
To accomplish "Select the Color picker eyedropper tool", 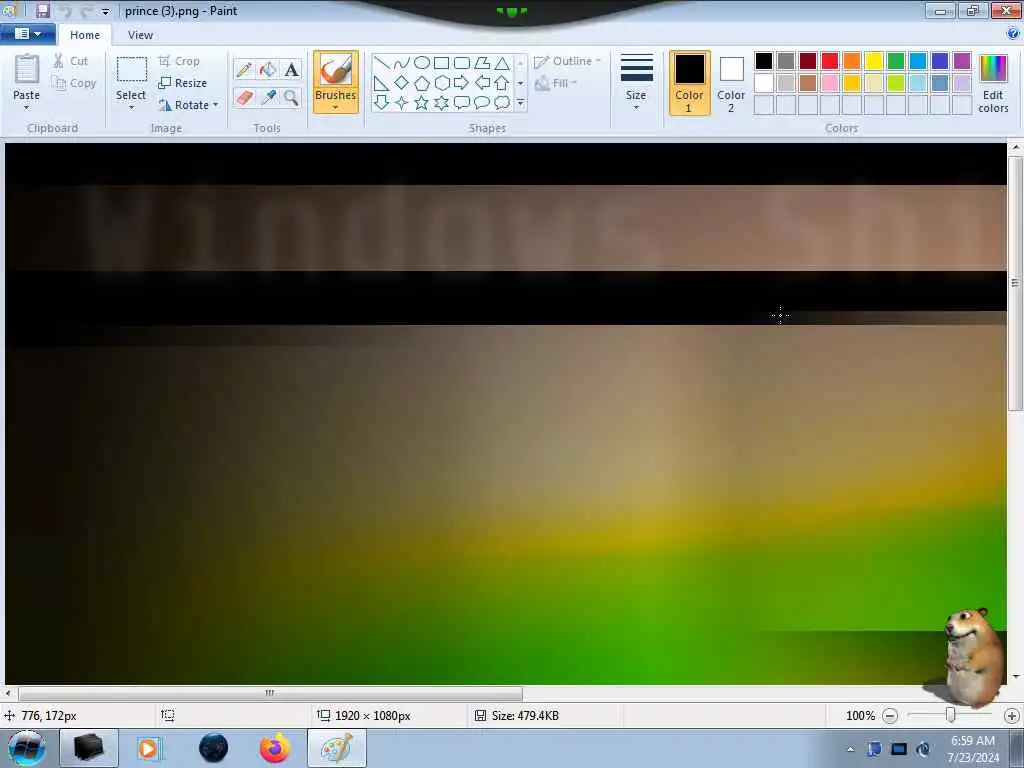I will pos(268,98).
